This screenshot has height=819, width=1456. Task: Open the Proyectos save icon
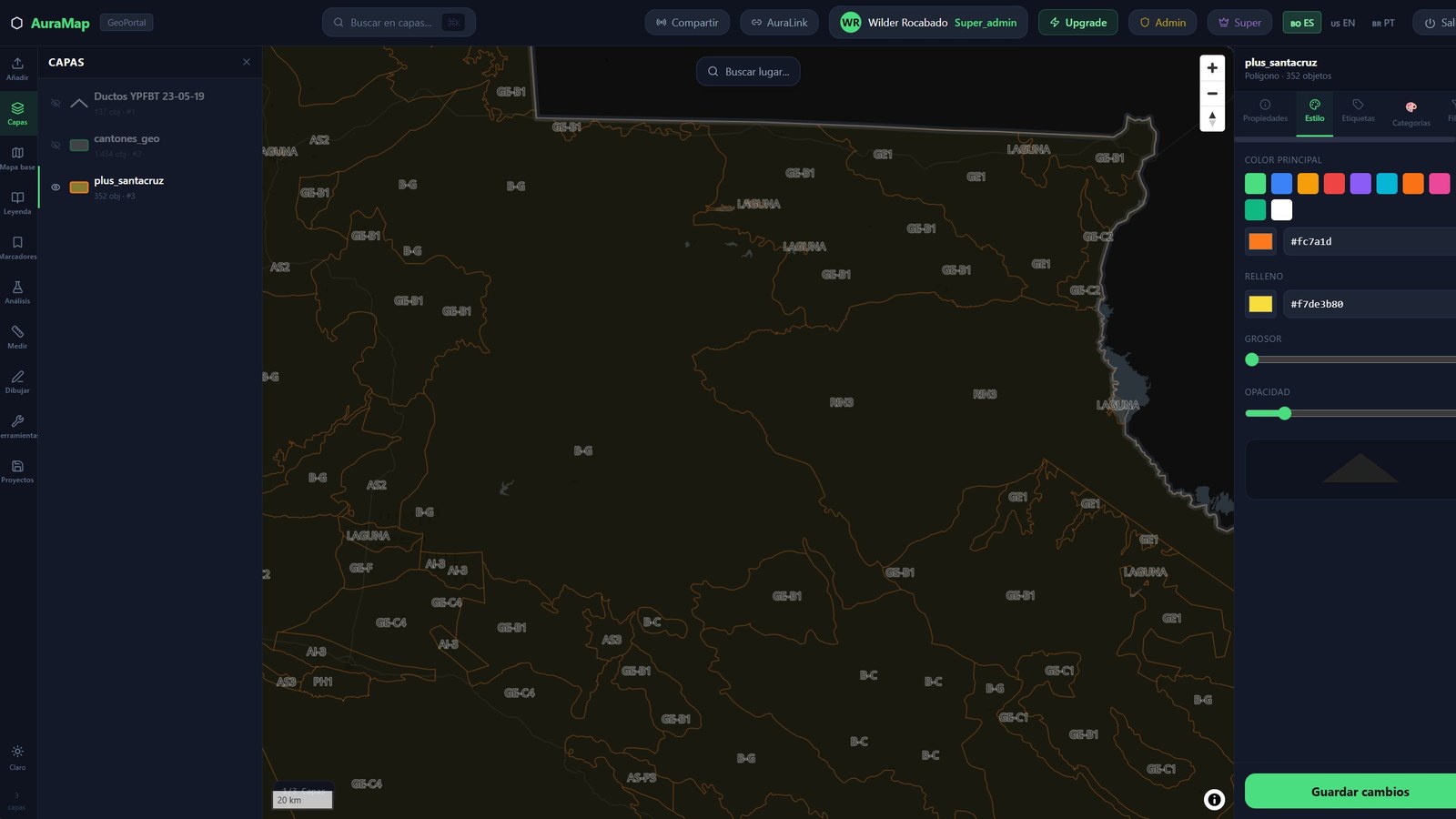tap(17, 470)
